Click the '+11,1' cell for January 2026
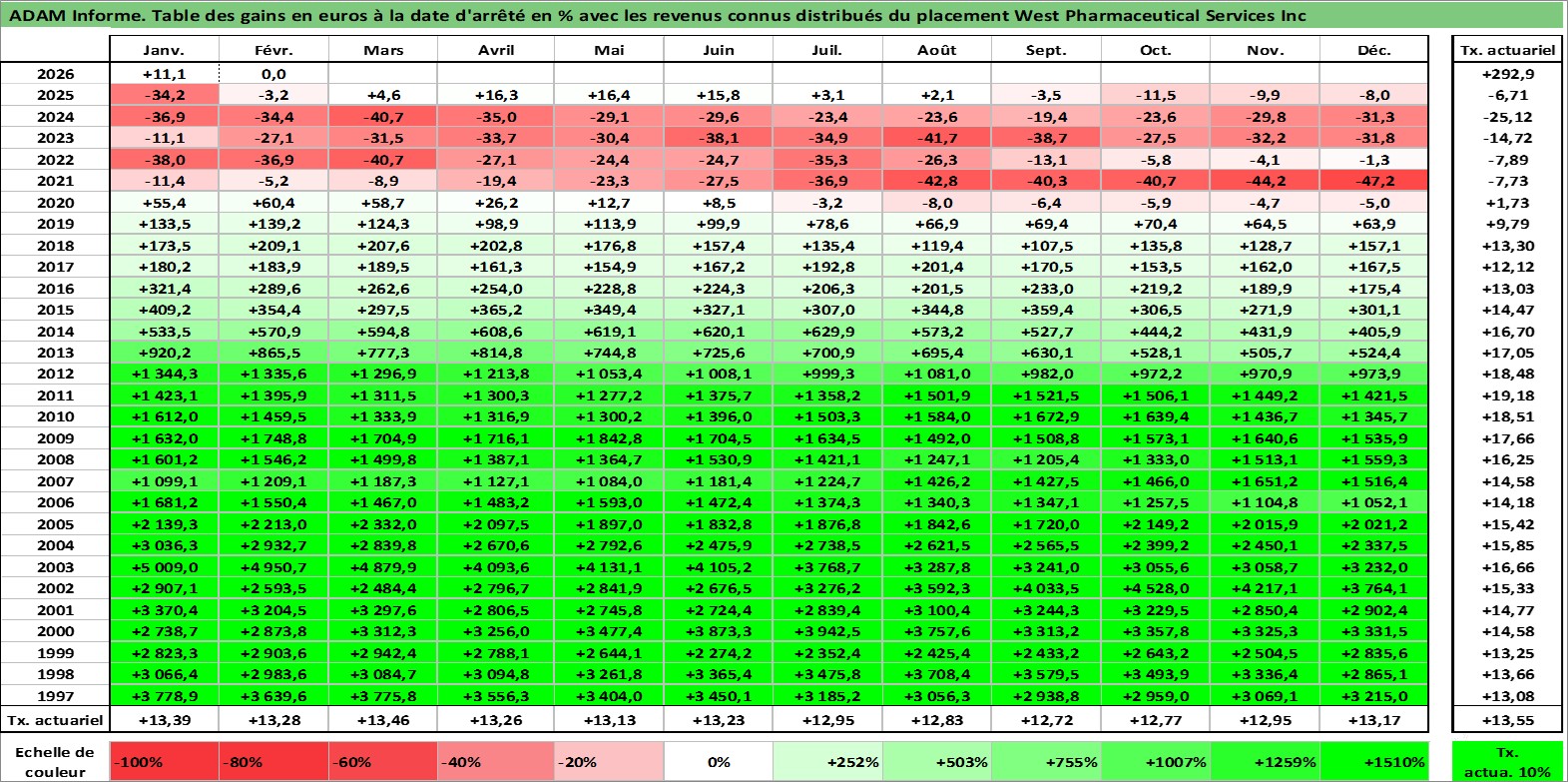Viewport: 1568px width, 782px height. (x=164, y=74)
